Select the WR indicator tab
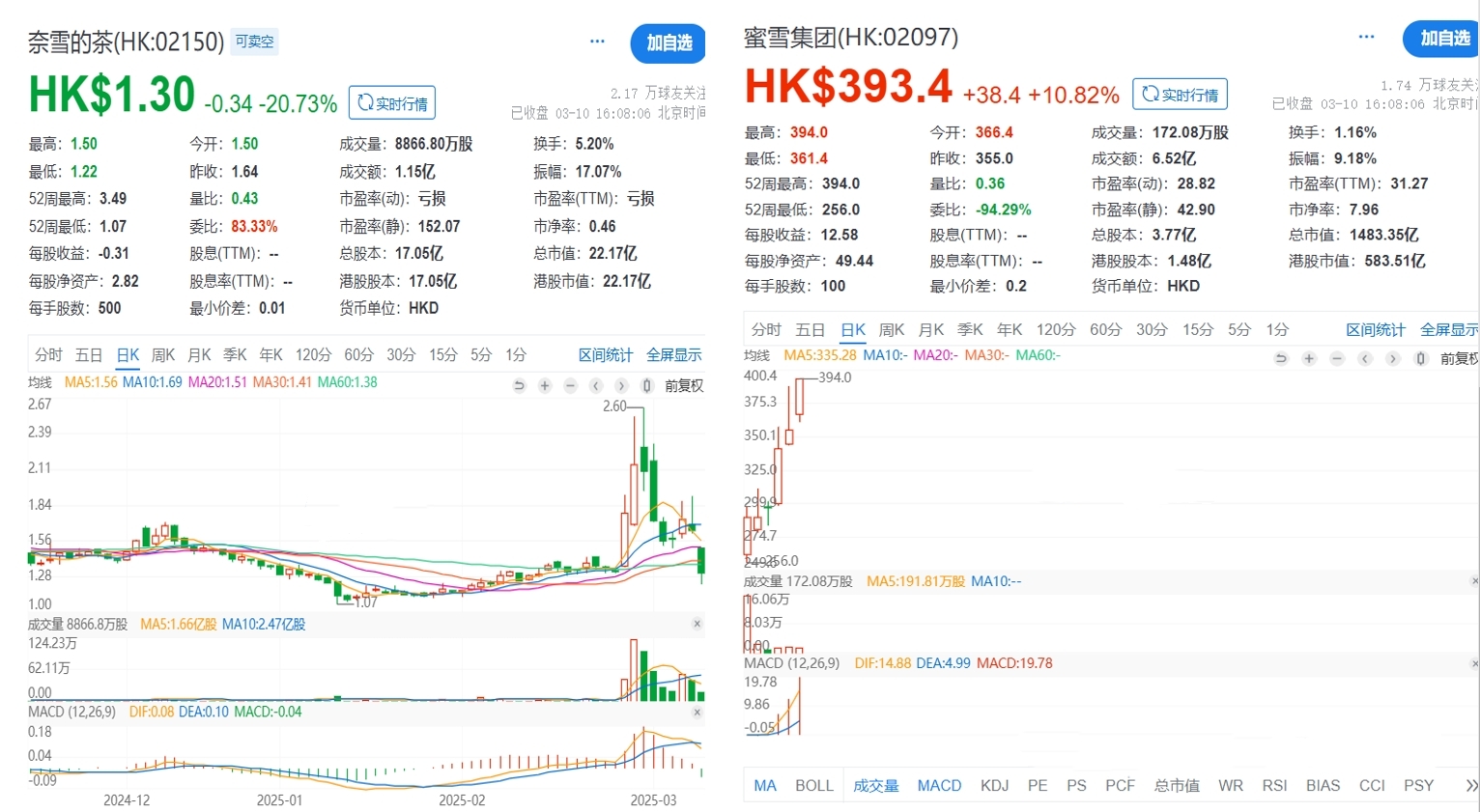This screenshot has height=812, width=1480. pos(1231,785)
